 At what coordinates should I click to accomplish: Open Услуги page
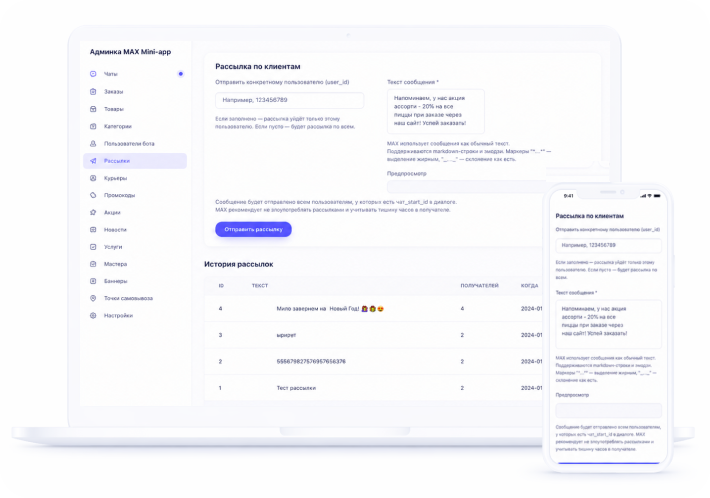(x=135, y=247)
